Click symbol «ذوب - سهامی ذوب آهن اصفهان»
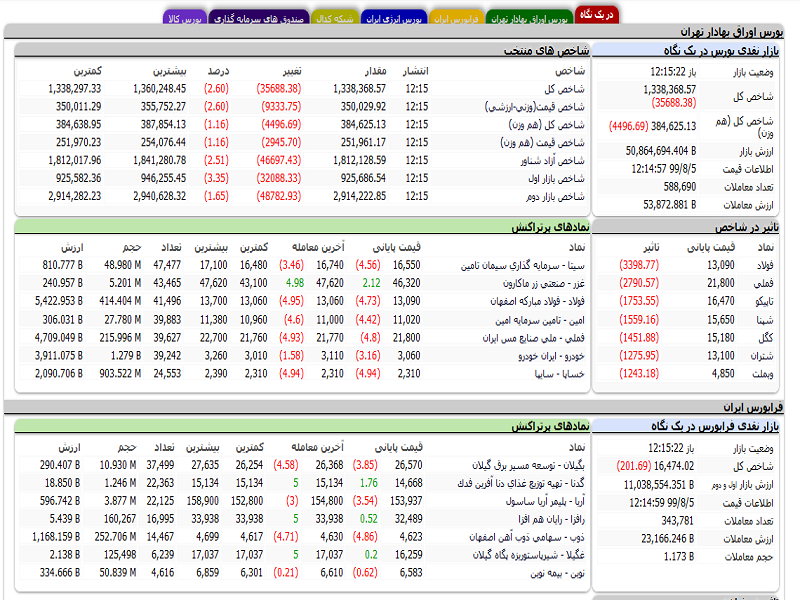The image size is (800, 600). (x=527, y=537)
